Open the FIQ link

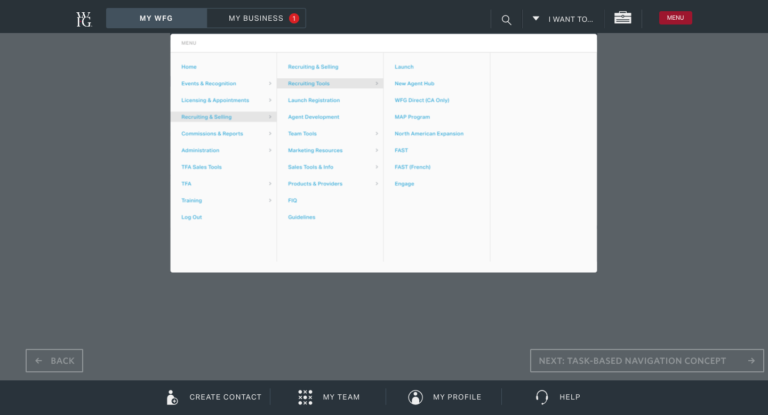tap(292, 200)
